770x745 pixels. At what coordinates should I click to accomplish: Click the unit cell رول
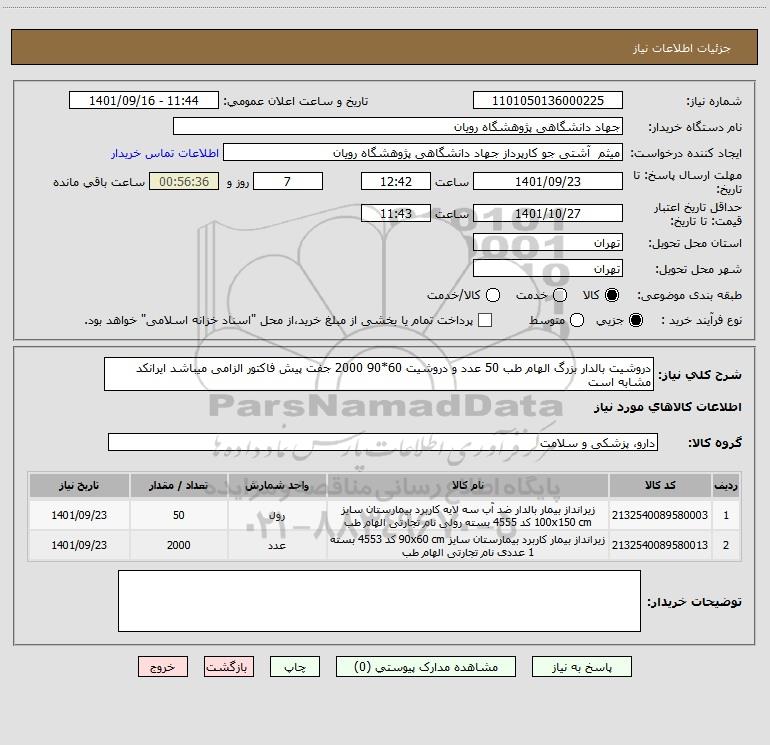(x=277, y=516)
